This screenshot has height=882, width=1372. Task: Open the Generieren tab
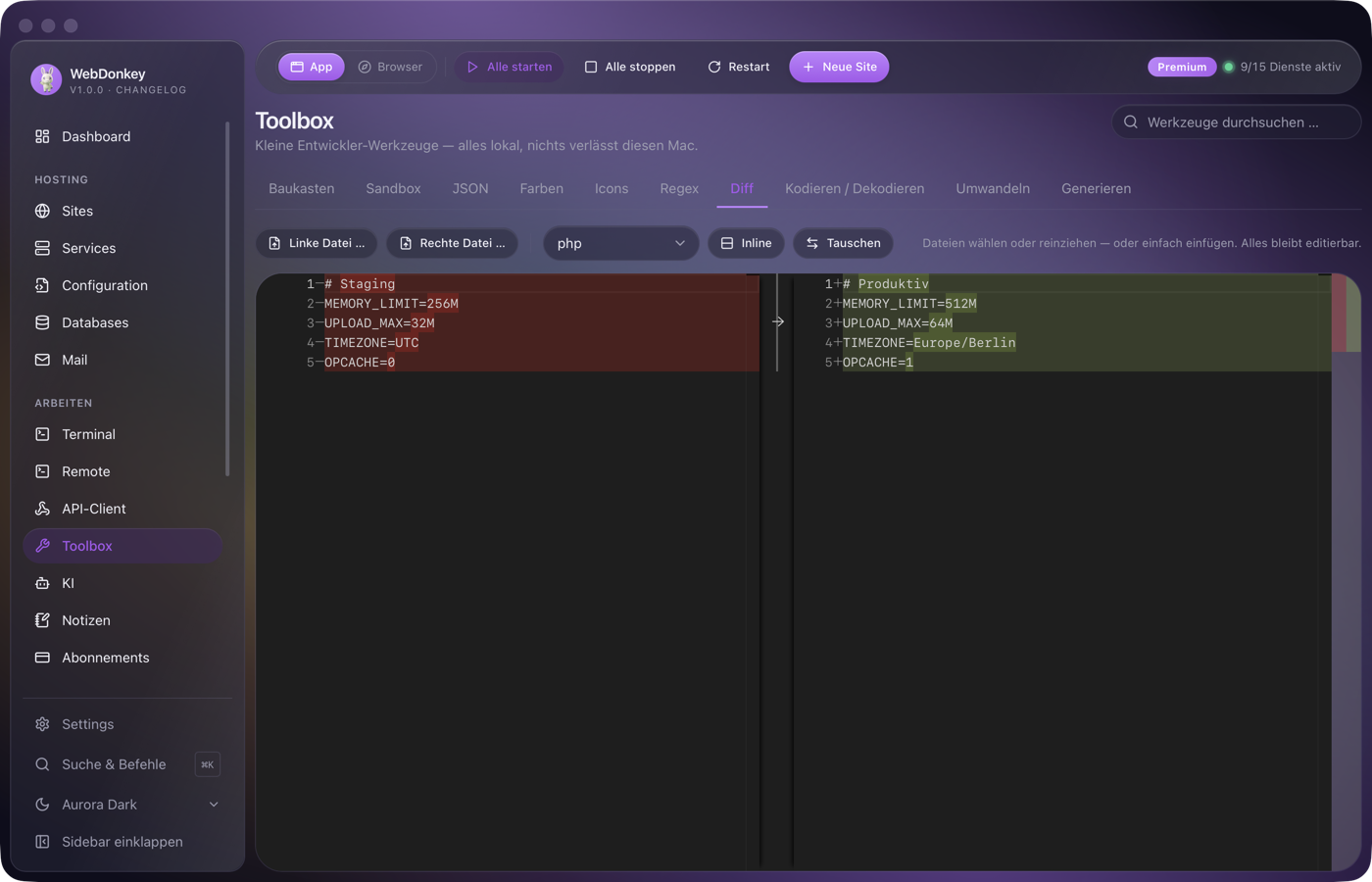point(1096,188)
